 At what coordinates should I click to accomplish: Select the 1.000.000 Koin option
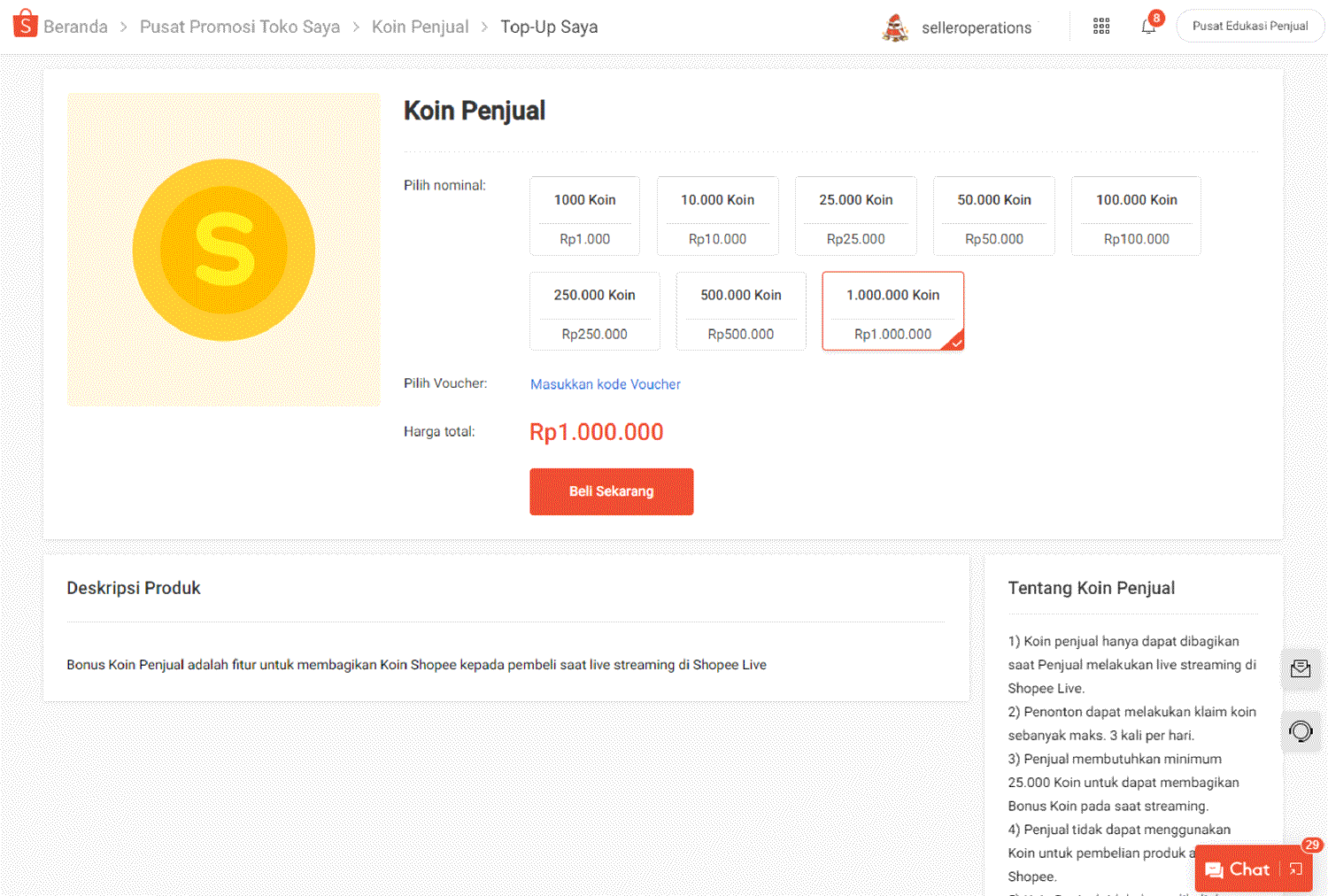point(893,312)
